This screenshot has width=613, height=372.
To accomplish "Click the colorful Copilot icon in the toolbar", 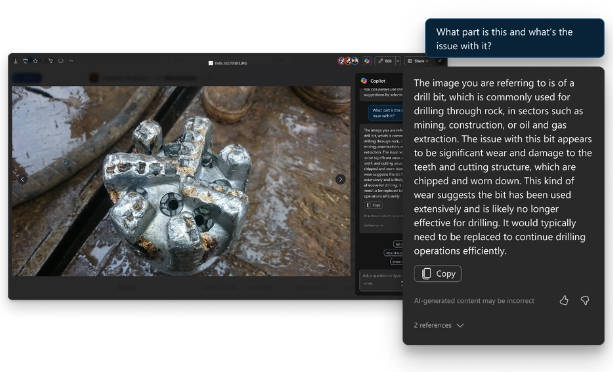I will [x=367, y=61].
